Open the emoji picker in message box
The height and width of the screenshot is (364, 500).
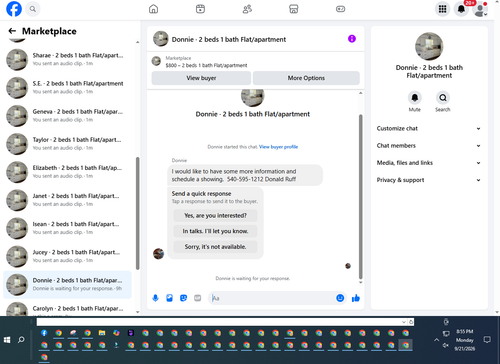340,298
